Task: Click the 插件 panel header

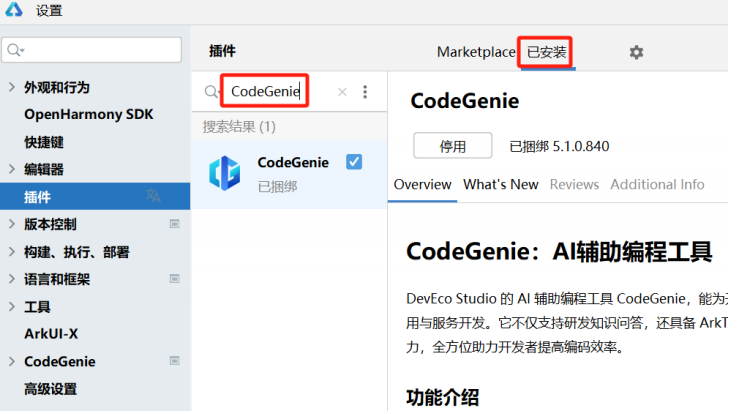Action: pos(222,51)
